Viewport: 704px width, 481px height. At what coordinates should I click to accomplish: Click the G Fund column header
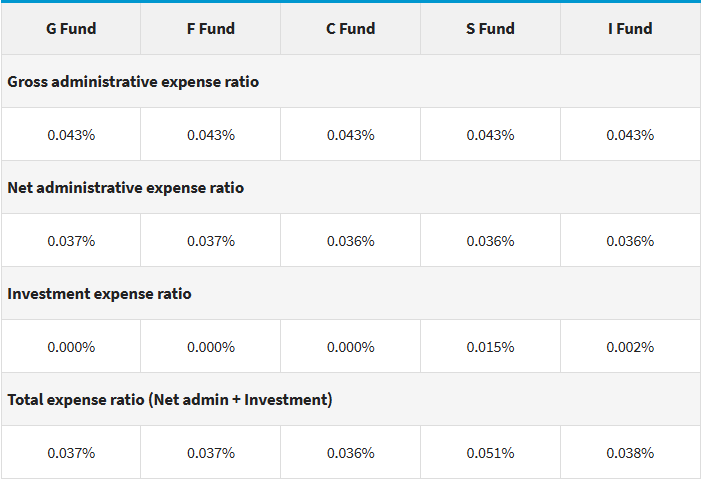coord(71,29)
